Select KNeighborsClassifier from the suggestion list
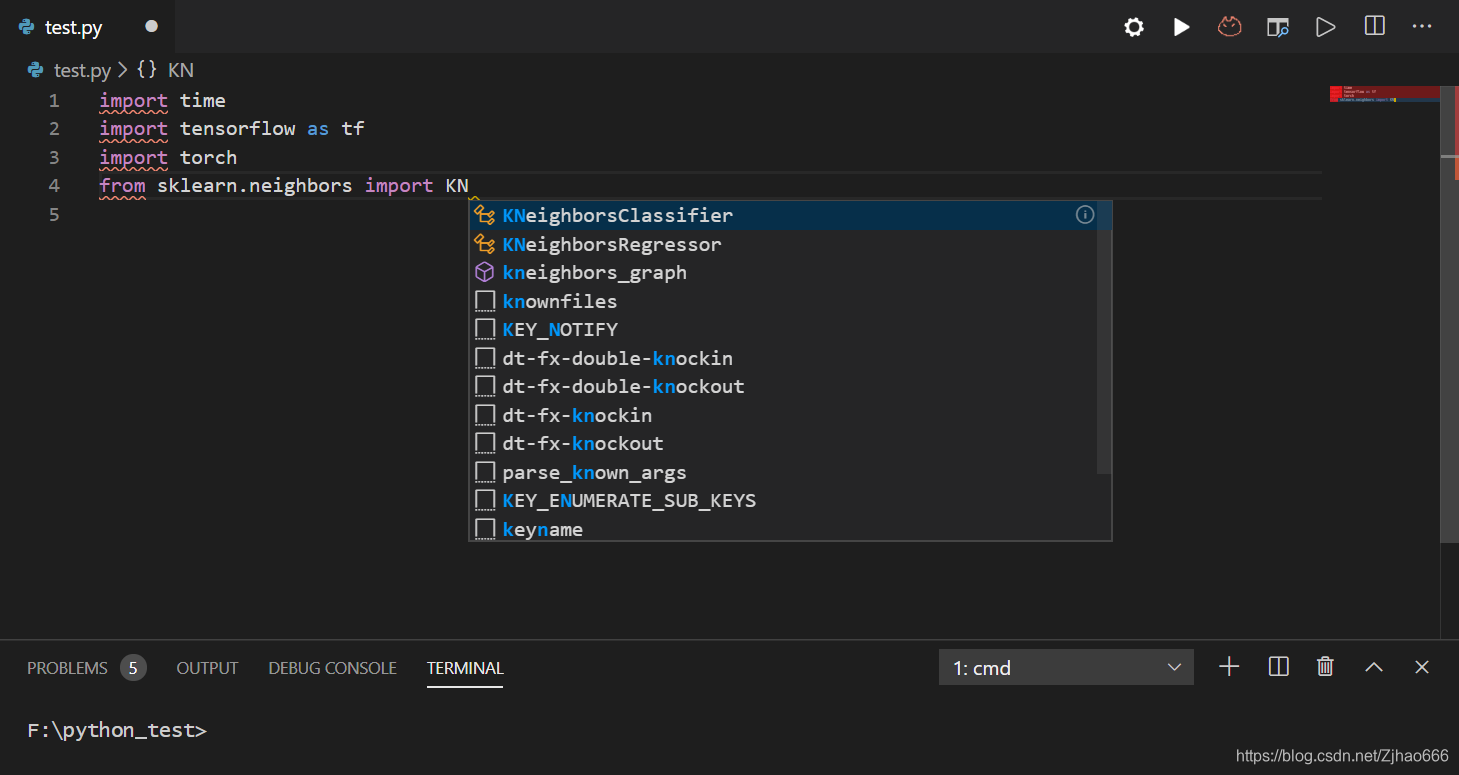 [x=617, y=215]
